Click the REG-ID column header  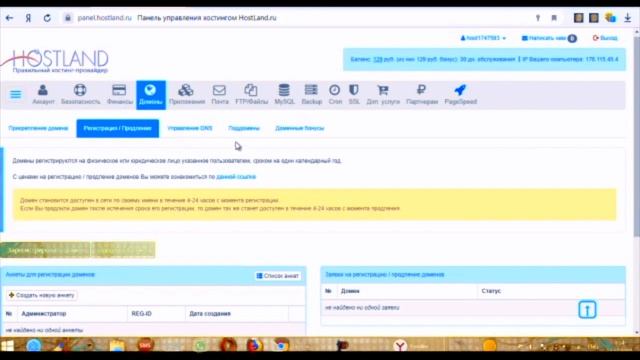tap(141, 313)
